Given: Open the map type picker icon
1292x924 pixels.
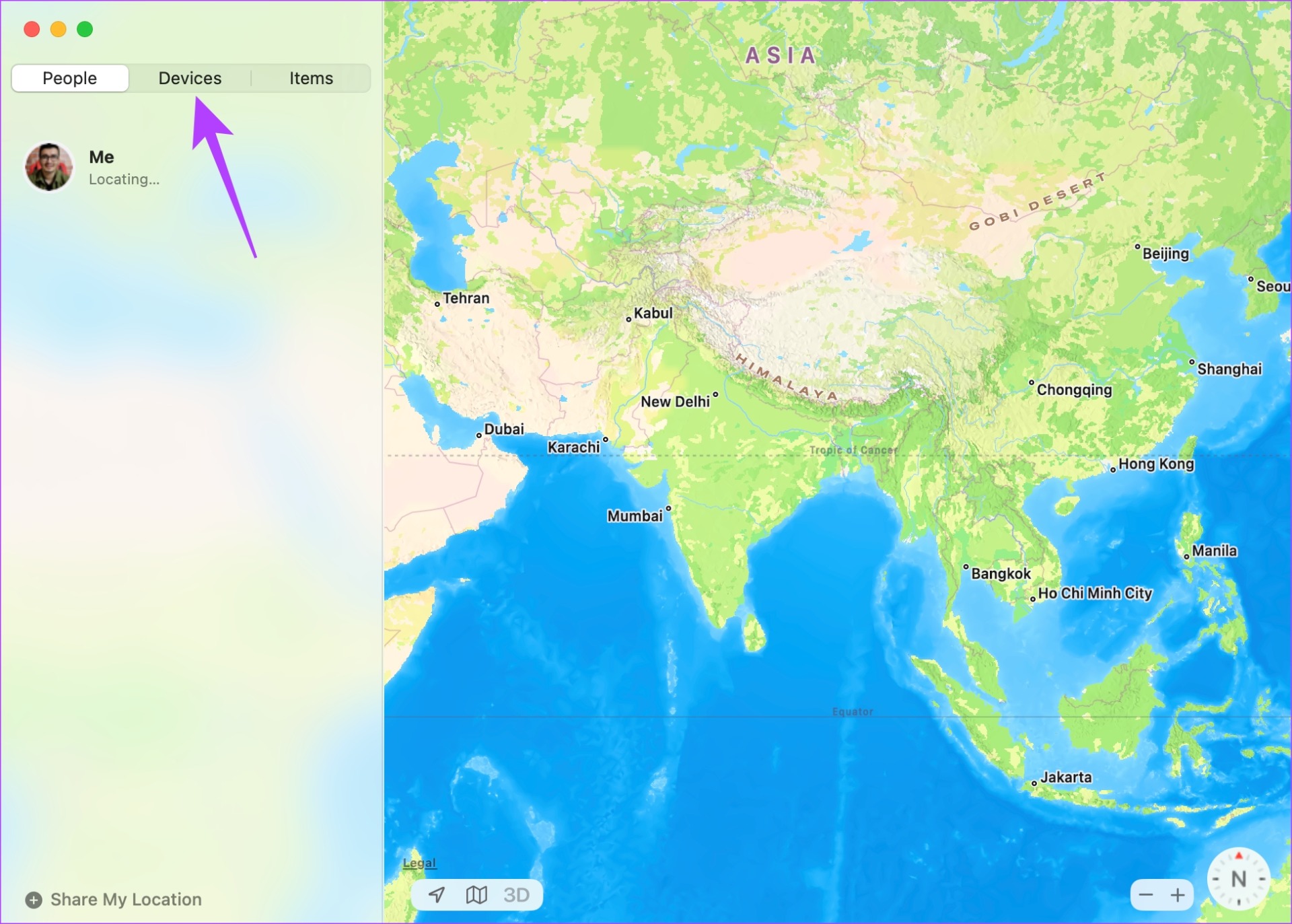Looking at the screenshot, I should [x=476, y=894].
